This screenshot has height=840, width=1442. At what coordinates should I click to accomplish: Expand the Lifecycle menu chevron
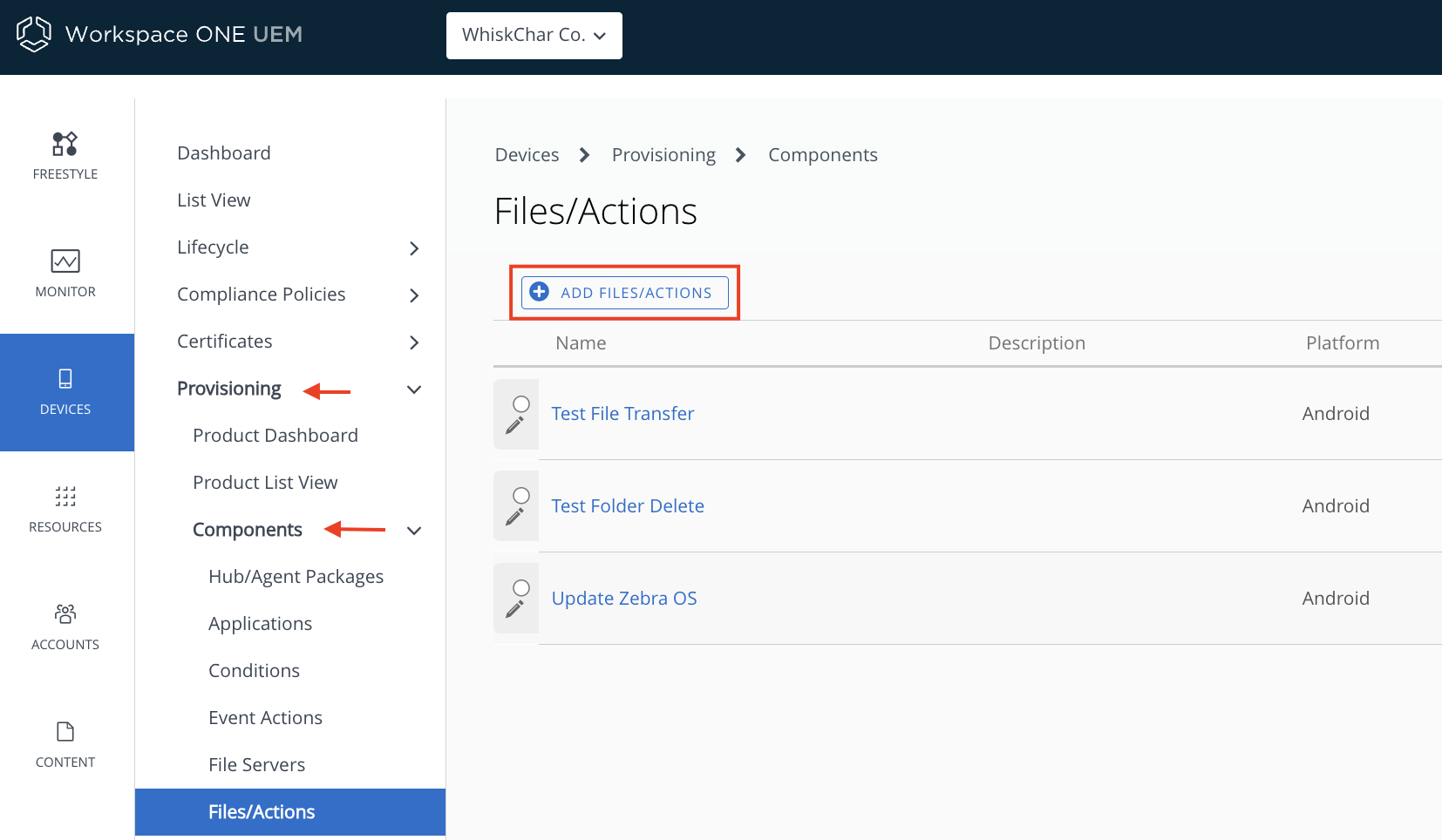click(414, 248)
